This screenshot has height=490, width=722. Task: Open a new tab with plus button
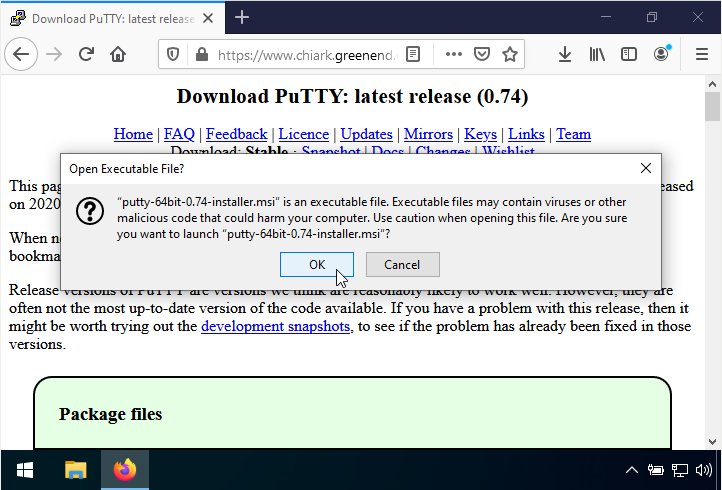[x=242, y=18]
